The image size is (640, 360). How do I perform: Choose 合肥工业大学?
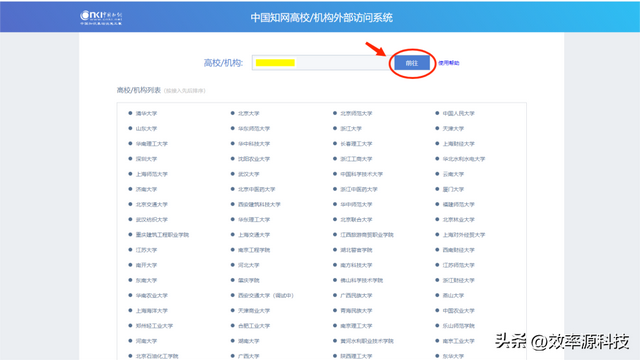[x=254, y=326]
